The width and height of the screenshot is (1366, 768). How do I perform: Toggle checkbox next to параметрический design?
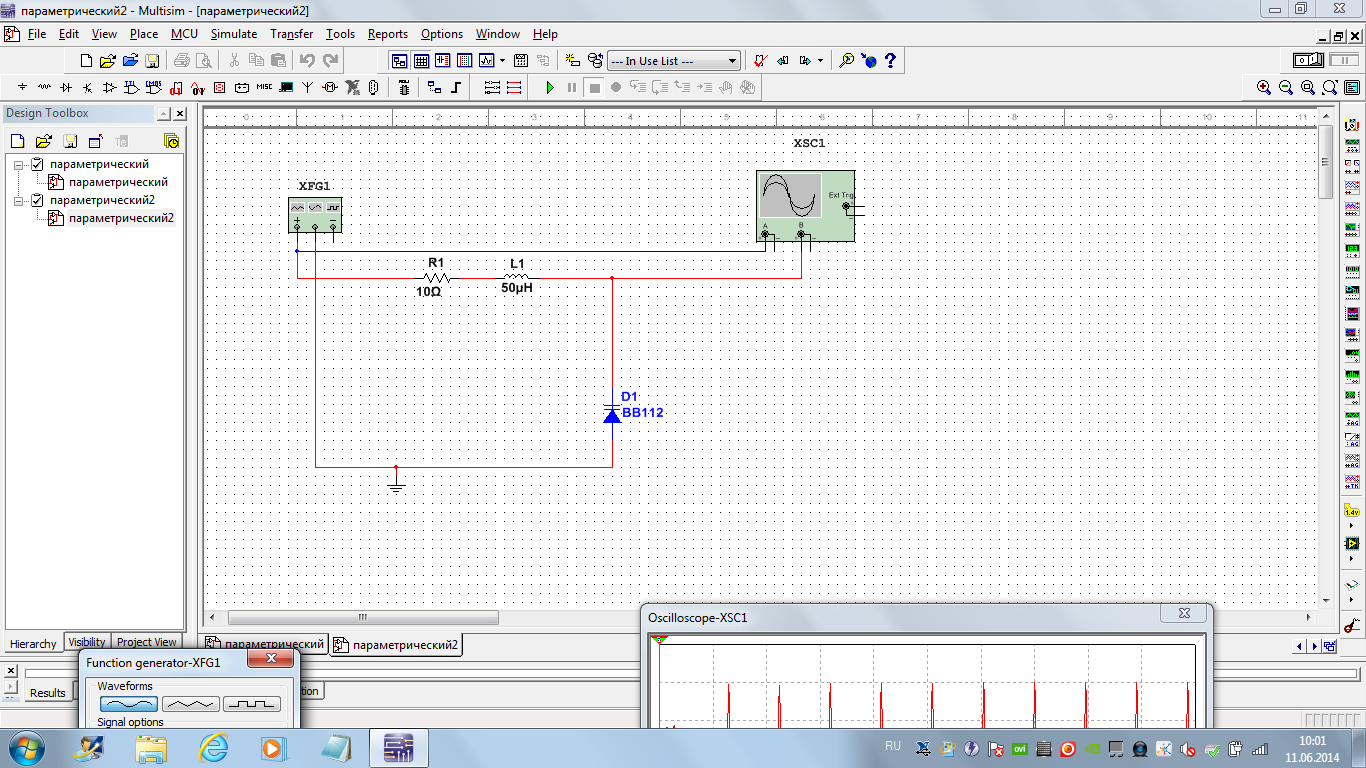point(37,164)
